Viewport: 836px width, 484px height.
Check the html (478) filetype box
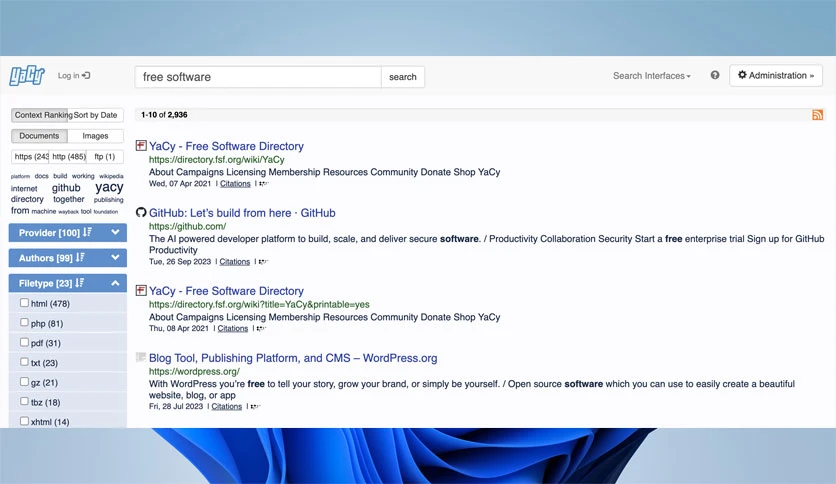24,303
